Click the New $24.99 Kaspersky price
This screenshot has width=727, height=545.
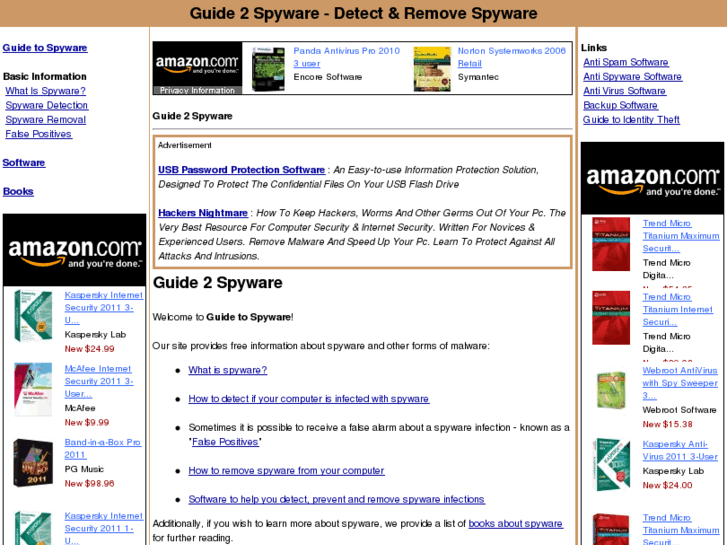click(x=89, y=349)
